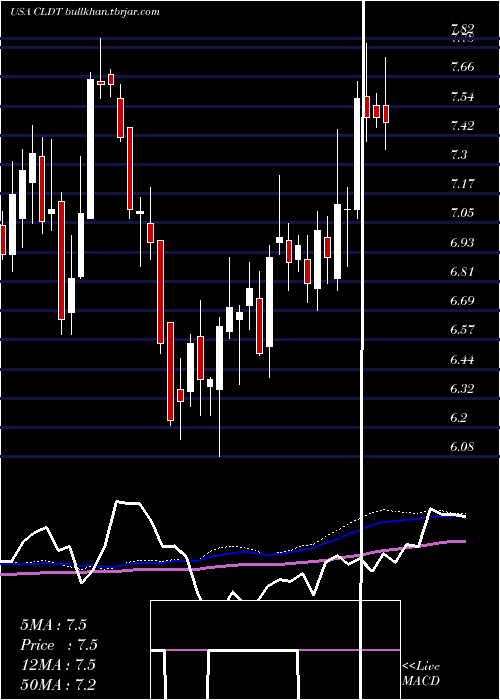Click the 6.93 price axis label
Image resolution: width=500 pixels, height=700 pixels.
click(x=462, y=242)
